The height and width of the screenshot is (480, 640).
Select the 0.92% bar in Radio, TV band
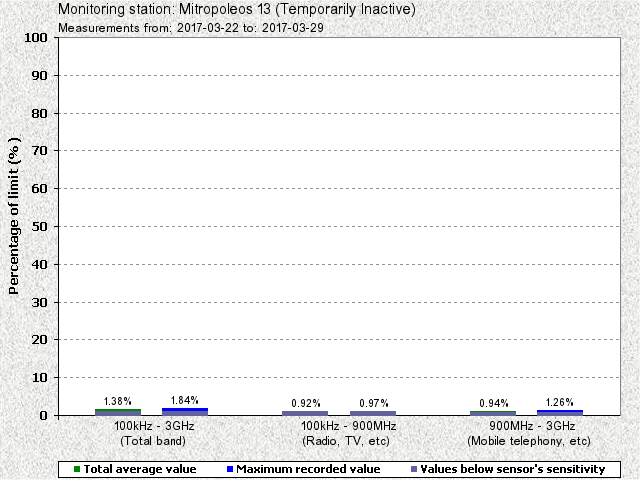point(305,413)
